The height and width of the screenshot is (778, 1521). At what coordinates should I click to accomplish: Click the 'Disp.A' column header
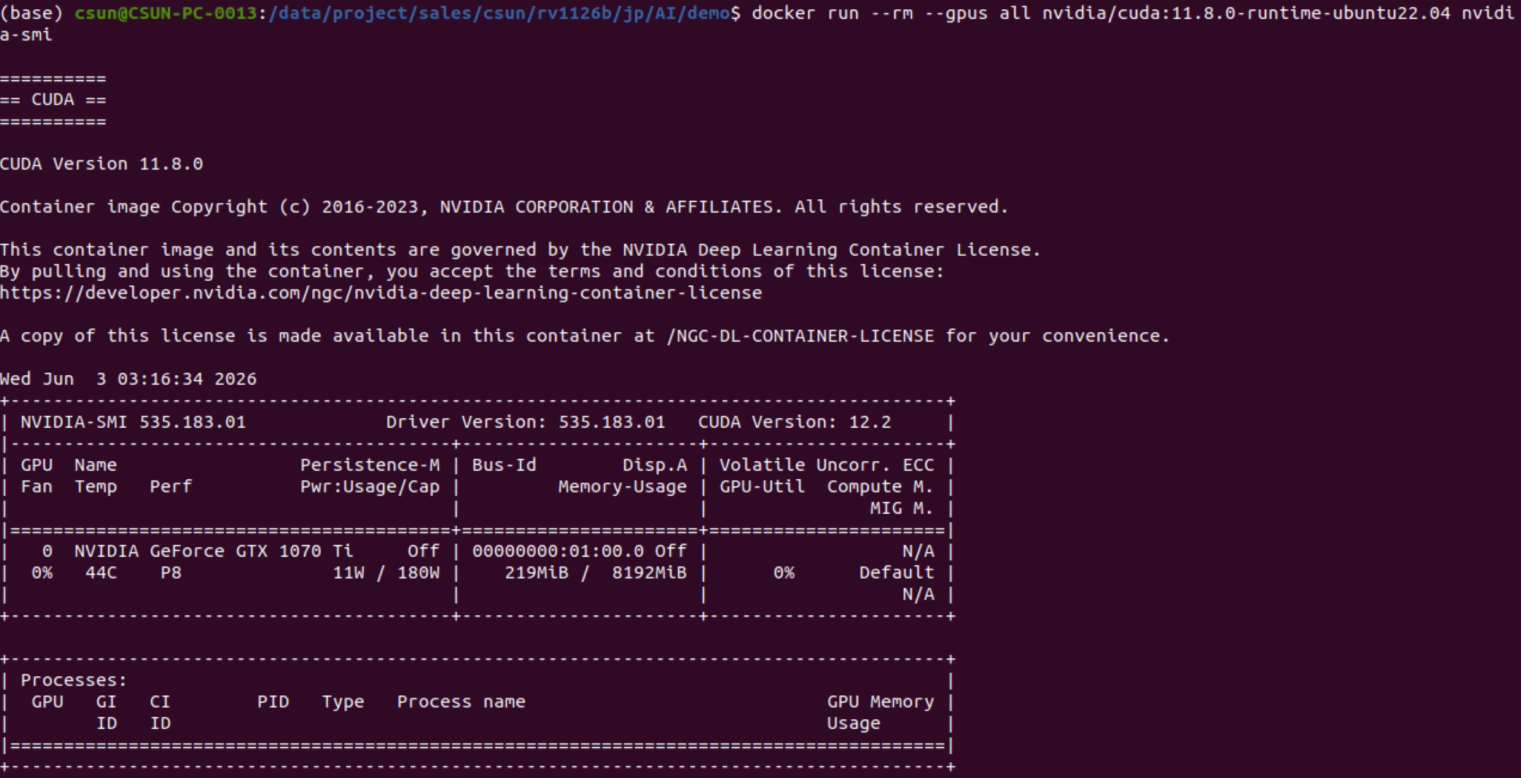[x=655, y=465]
